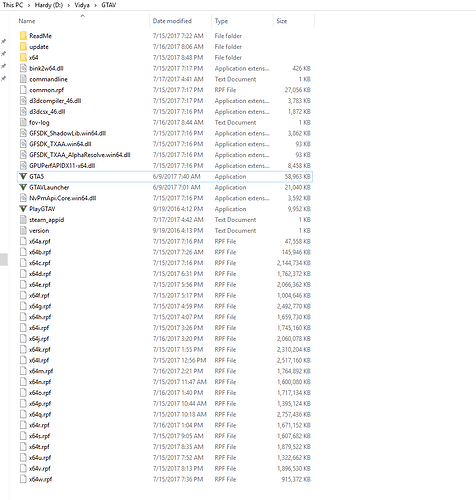This screenshot has height=500, width=476.
Task: Sort files by Size column
Action: pos(282,21)
